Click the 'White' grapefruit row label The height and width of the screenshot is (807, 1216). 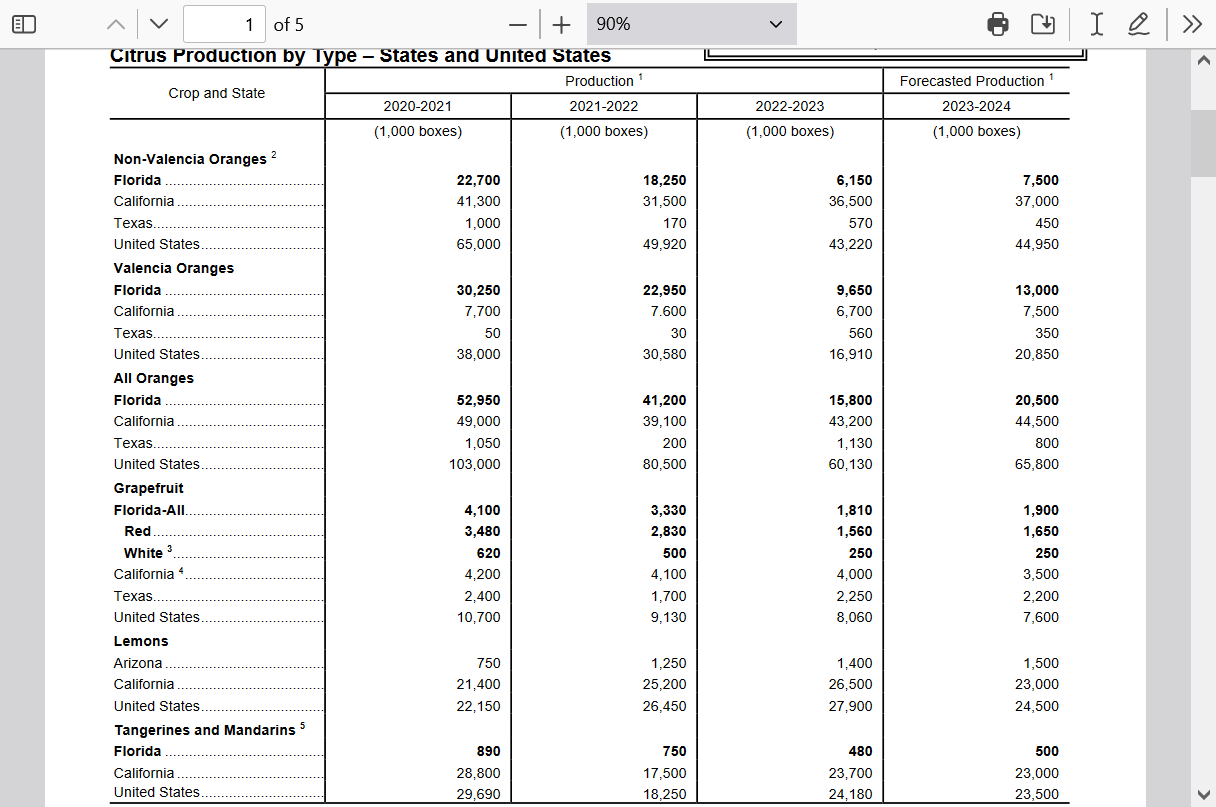pos(143,553)
